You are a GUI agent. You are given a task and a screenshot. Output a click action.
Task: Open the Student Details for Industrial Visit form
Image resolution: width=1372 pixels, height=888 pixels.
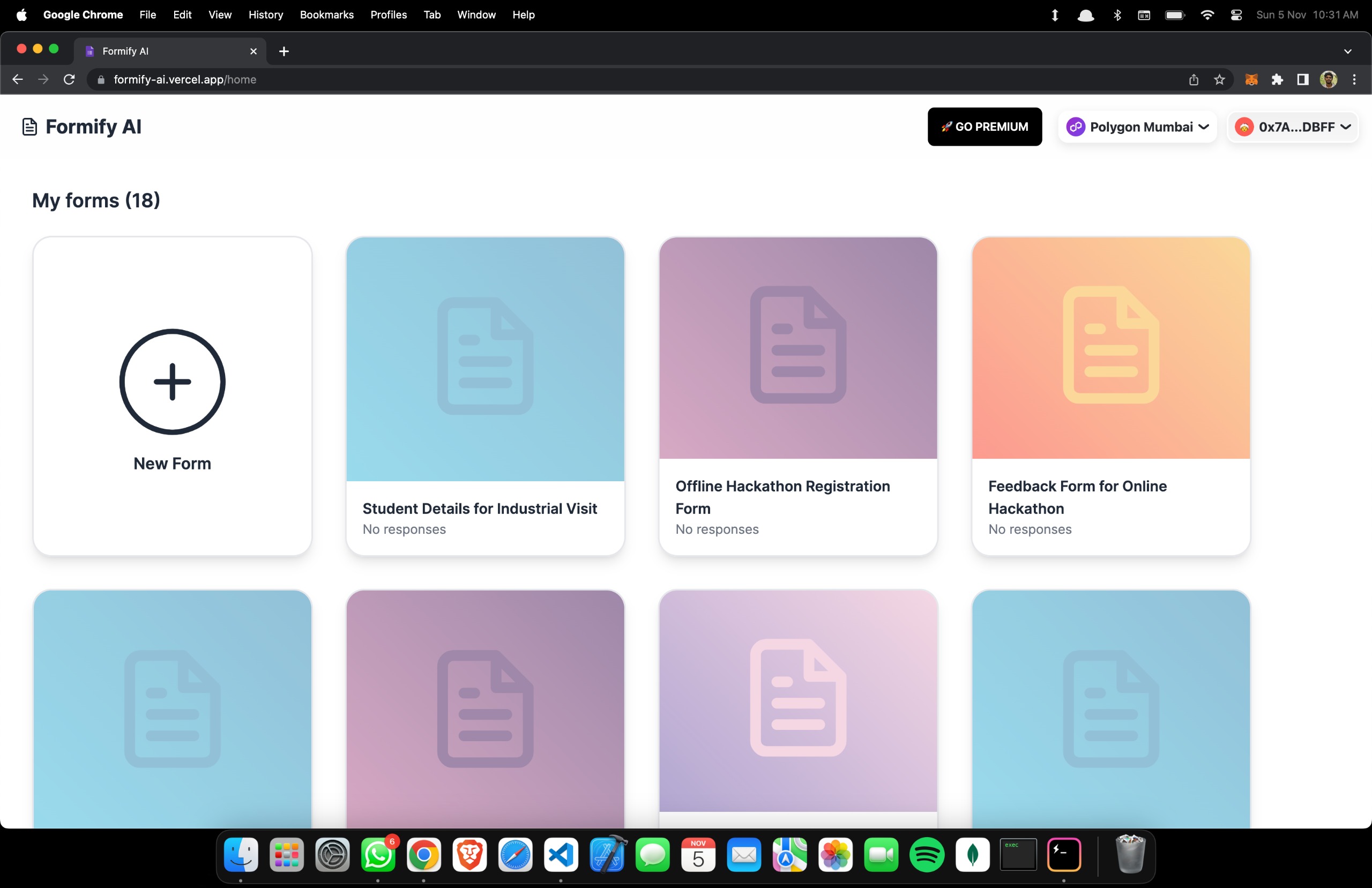point(479,509)
